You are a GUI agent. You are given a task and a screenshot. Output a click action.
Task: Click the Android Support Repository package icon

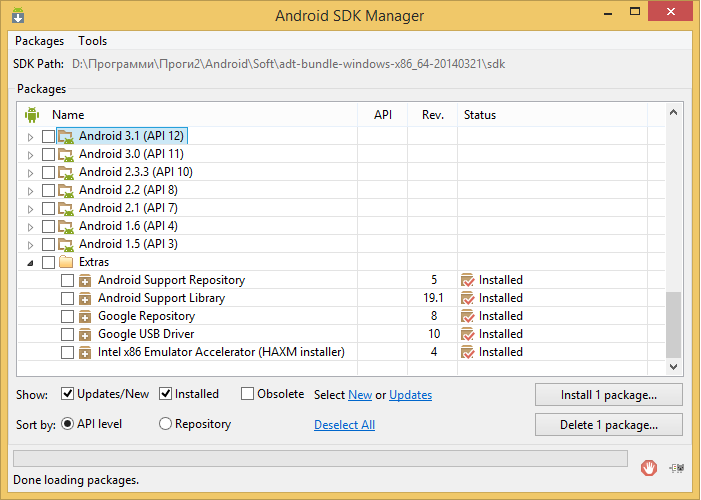85,280
